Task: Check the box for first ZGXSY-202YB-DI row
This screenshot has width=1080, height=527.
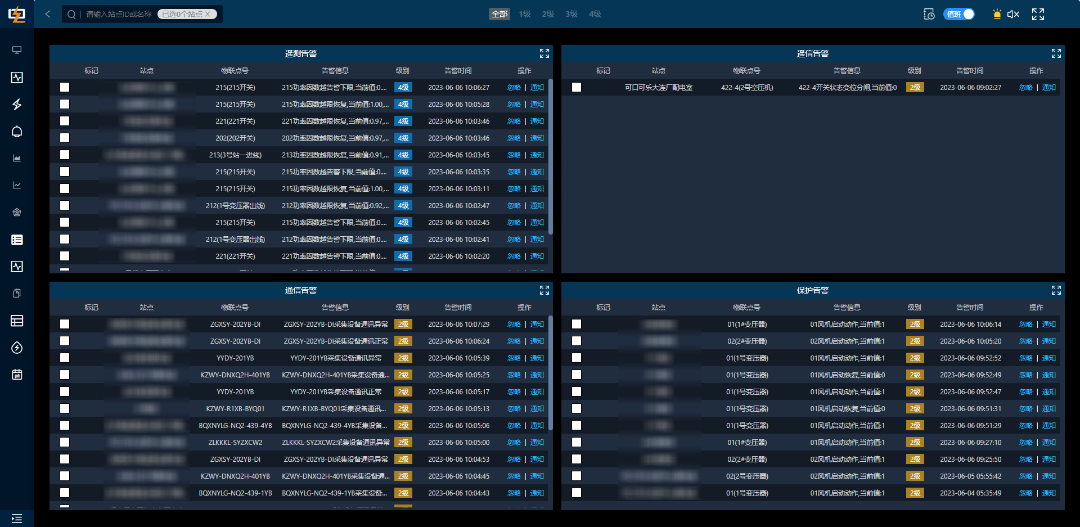Action: [x=65, y=324]
